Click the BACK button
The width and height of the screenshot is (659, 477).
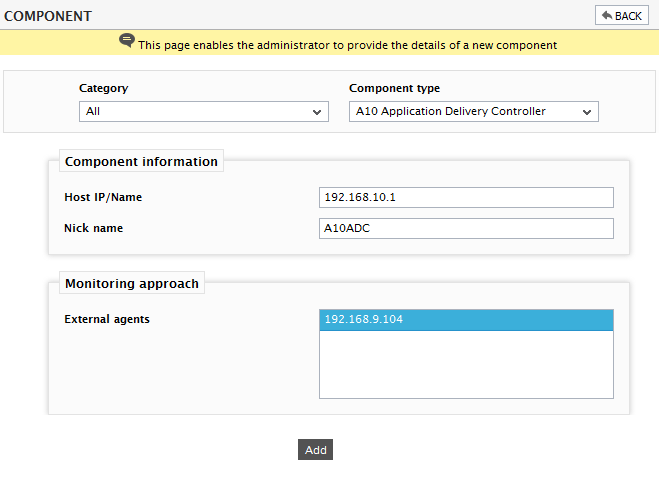click(622, 16)
